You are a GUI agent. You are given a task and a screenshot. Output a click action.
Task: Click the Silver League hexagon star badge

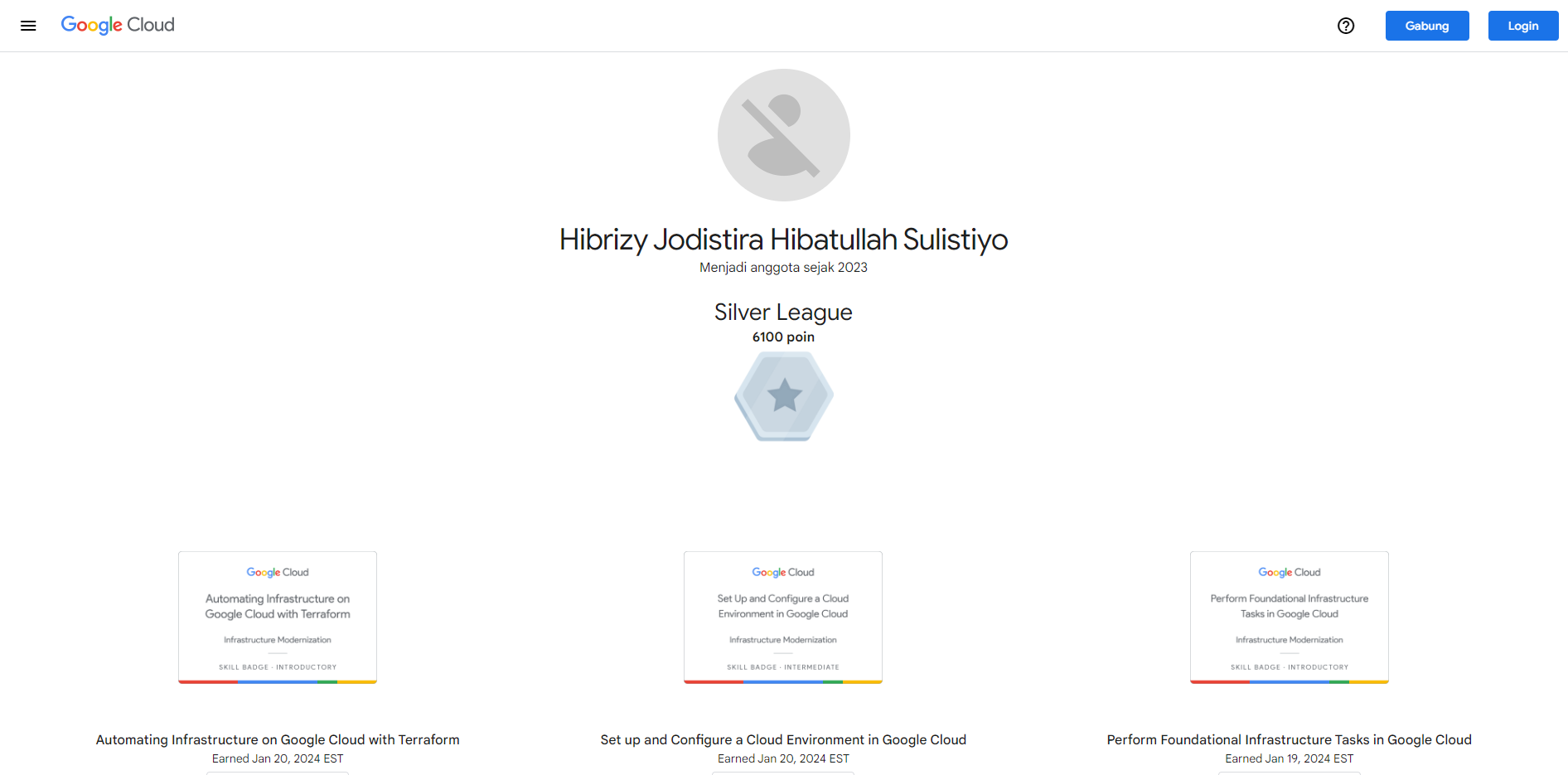(x=784, y=396)
